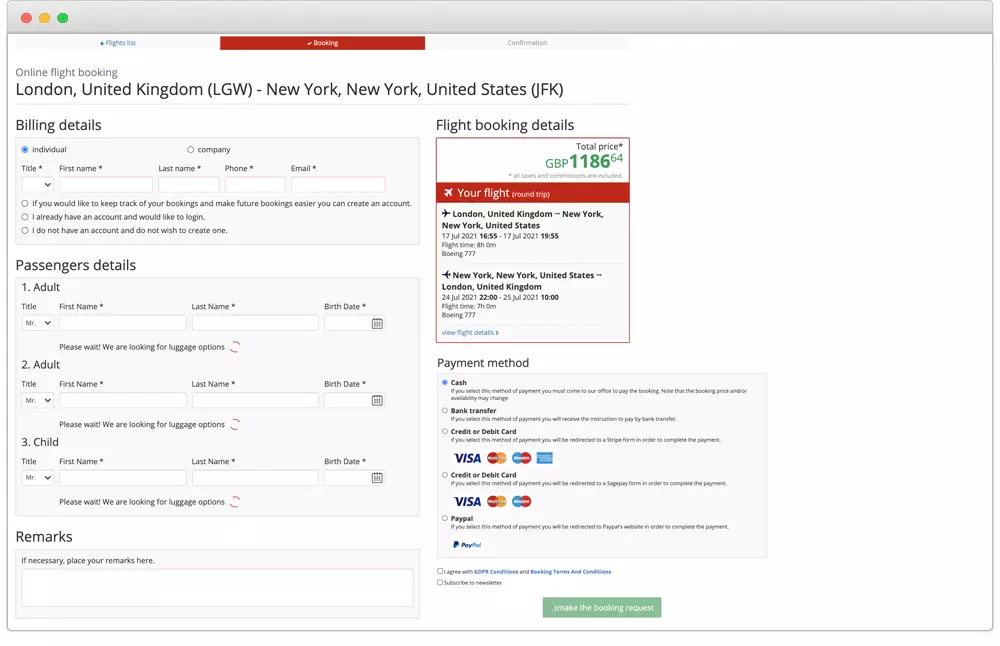Click the PayPal logo in Payment method

pyautogui.click(x=467, y=544)
